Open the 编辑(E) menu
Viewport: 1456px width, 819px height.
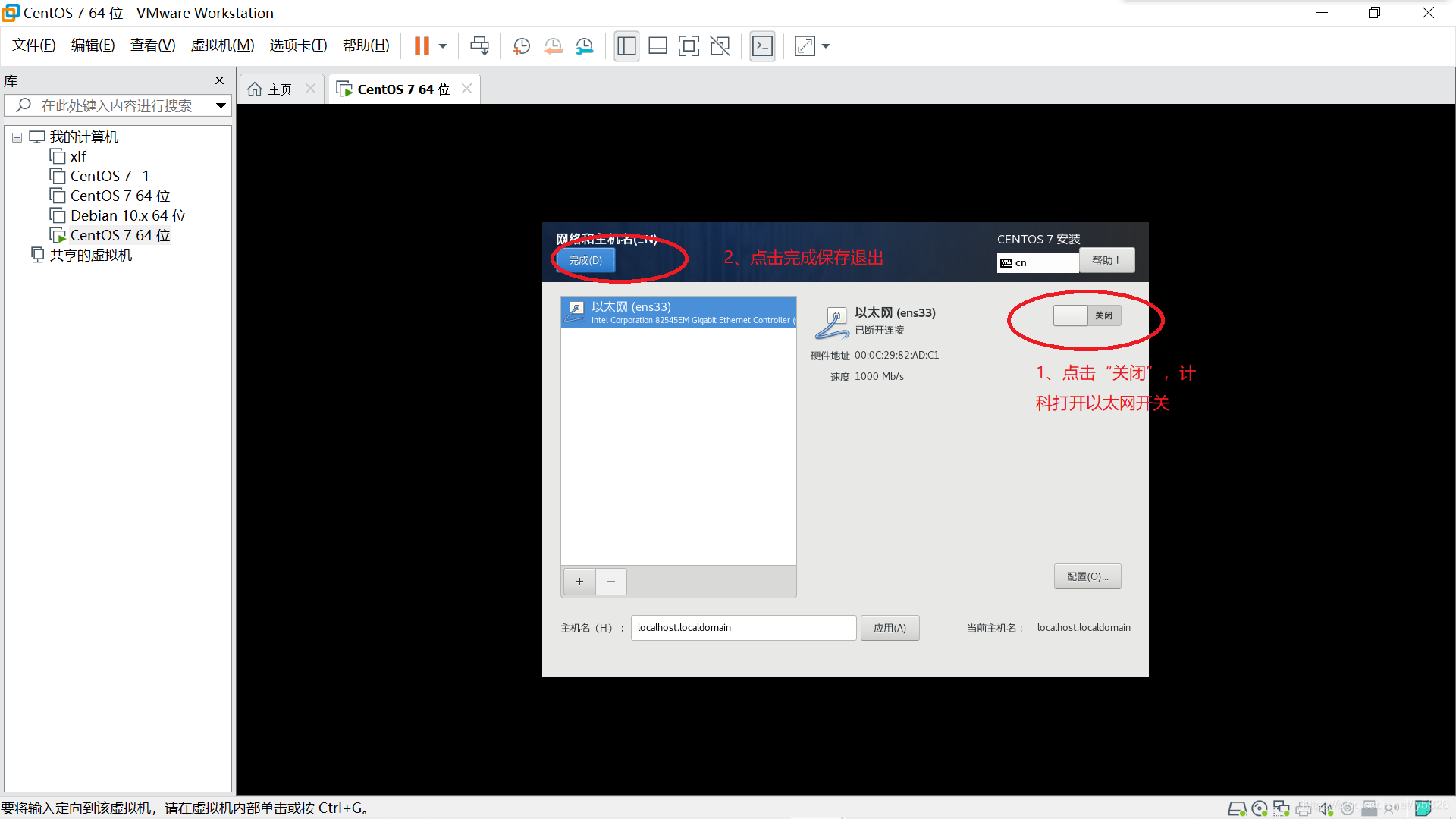[93, 45]
